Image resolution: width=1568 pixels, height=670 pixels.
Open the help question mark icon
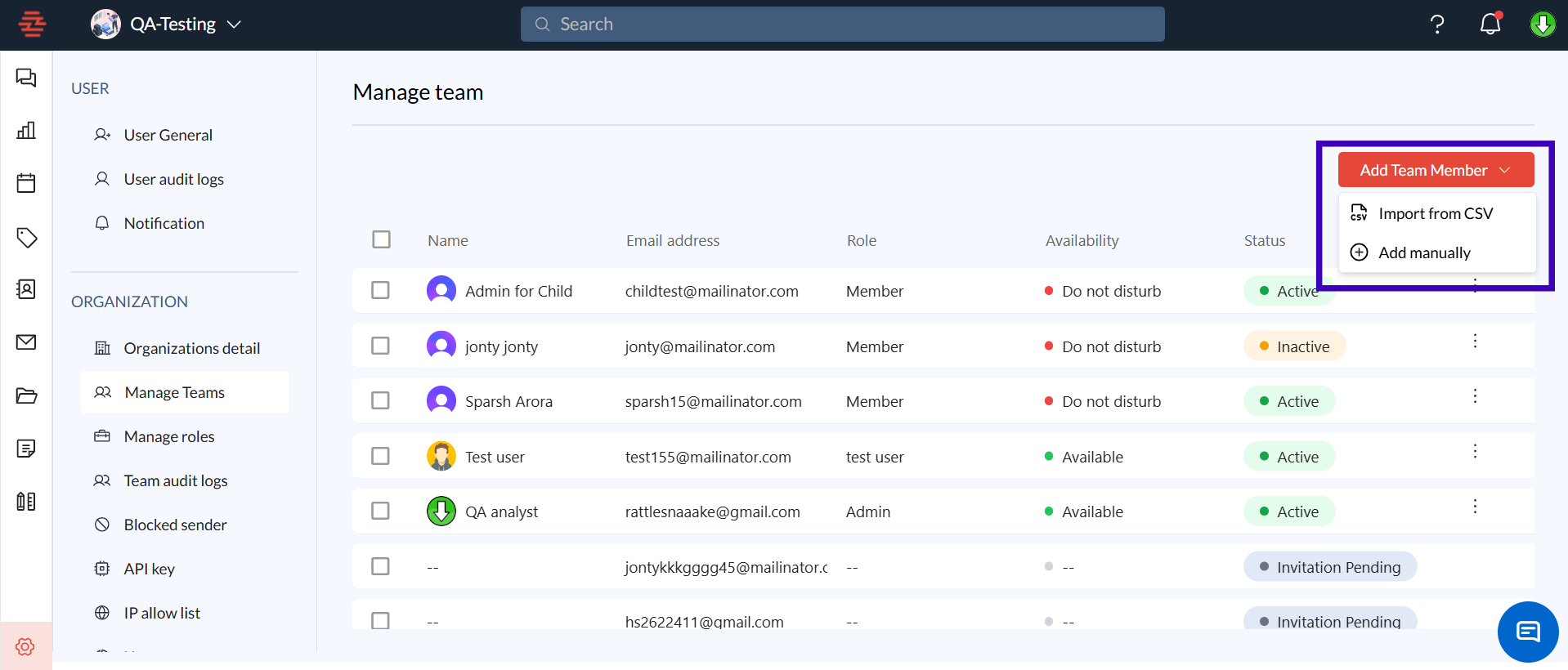tap(1437, 25)
